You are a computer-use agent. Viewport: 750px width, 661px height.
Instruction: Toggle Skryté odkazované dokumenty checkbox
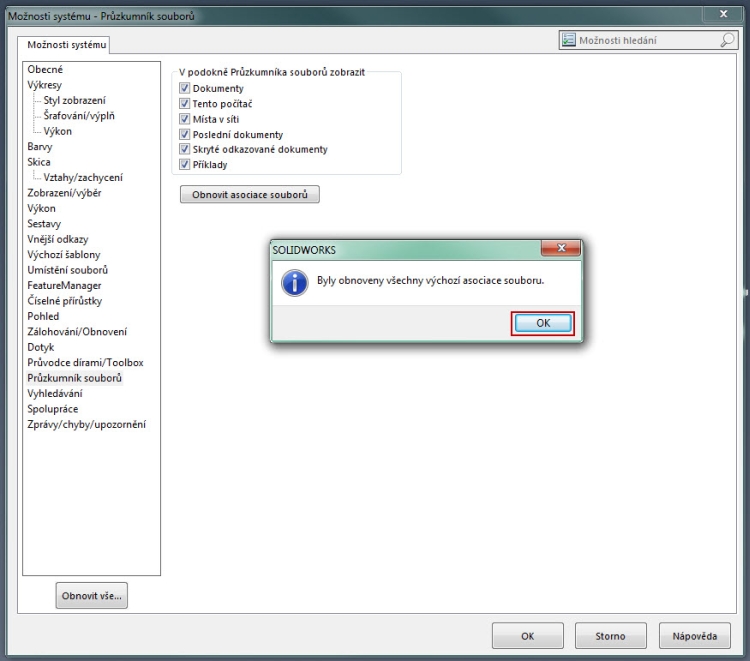coord(184,149)
